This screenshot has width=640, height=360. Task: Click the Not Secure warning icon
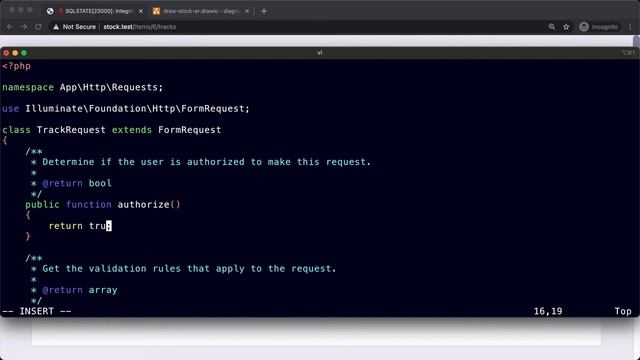(x=56, y=27)
